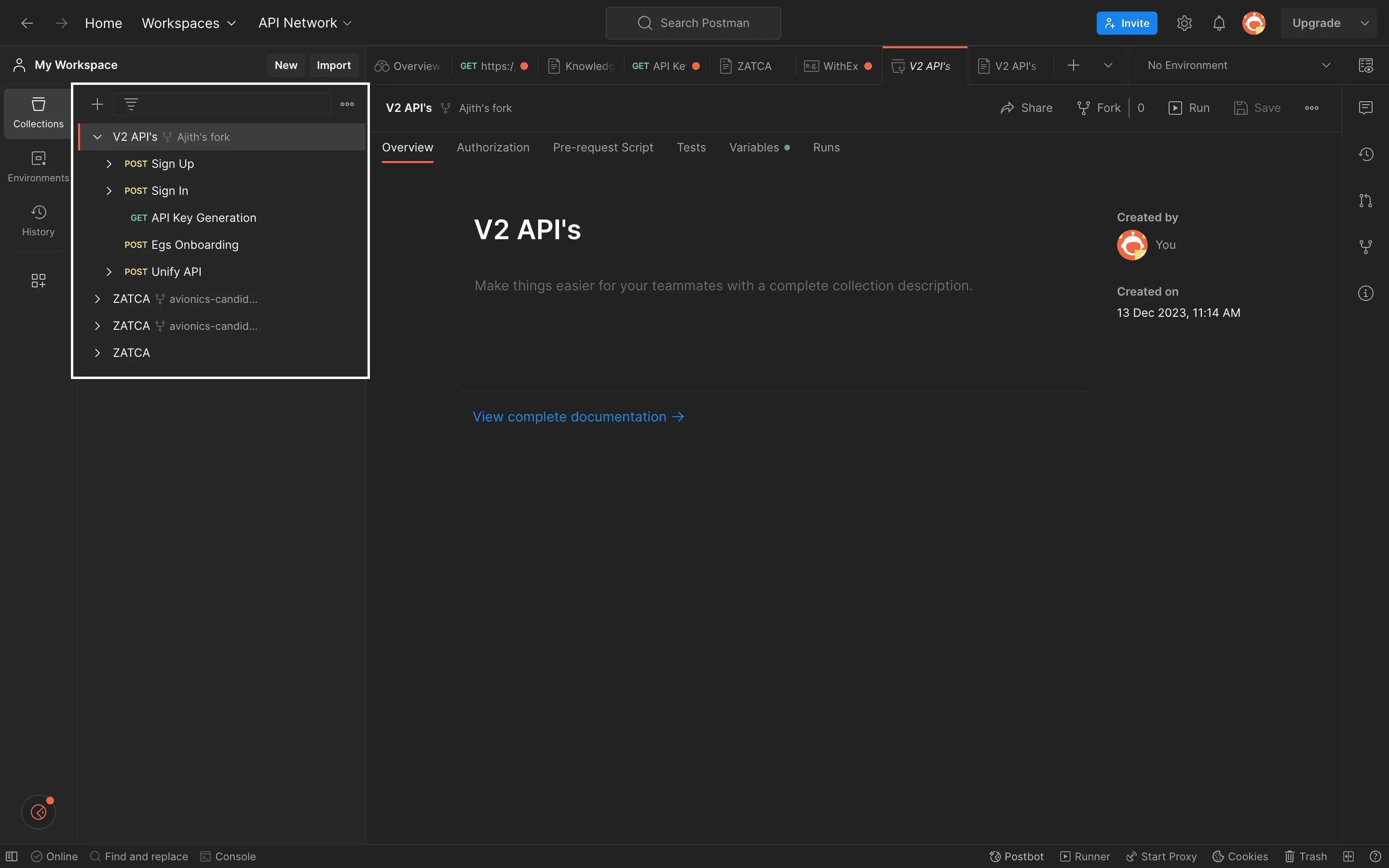Click the configure workspace sidebar grid icon

pyautogui.click(x=38, y=280)
